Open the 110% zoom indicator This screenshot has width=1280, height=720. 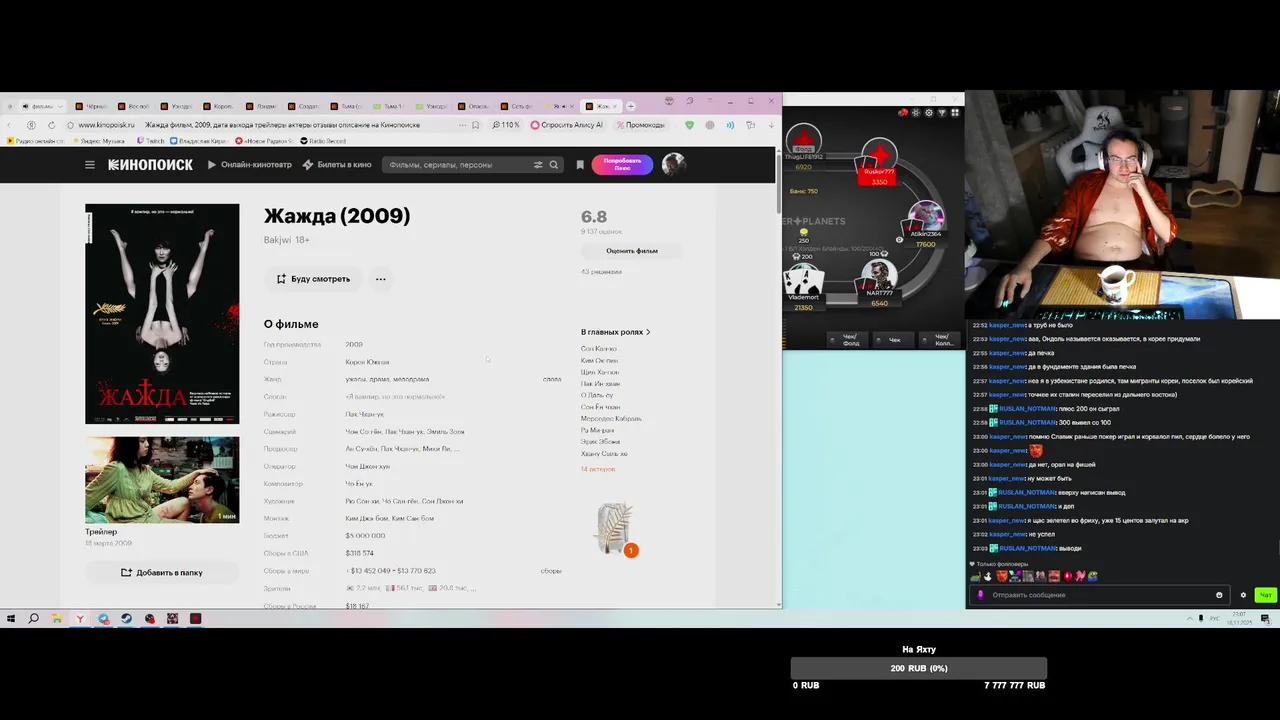tap(506, 125)
